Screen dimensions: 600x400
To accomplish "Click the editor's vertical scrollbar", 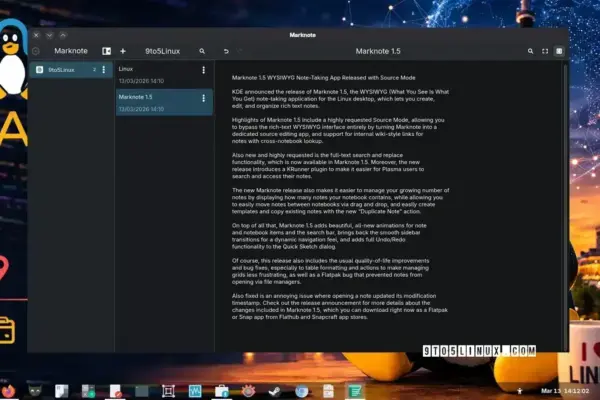I will click(565, 206).
